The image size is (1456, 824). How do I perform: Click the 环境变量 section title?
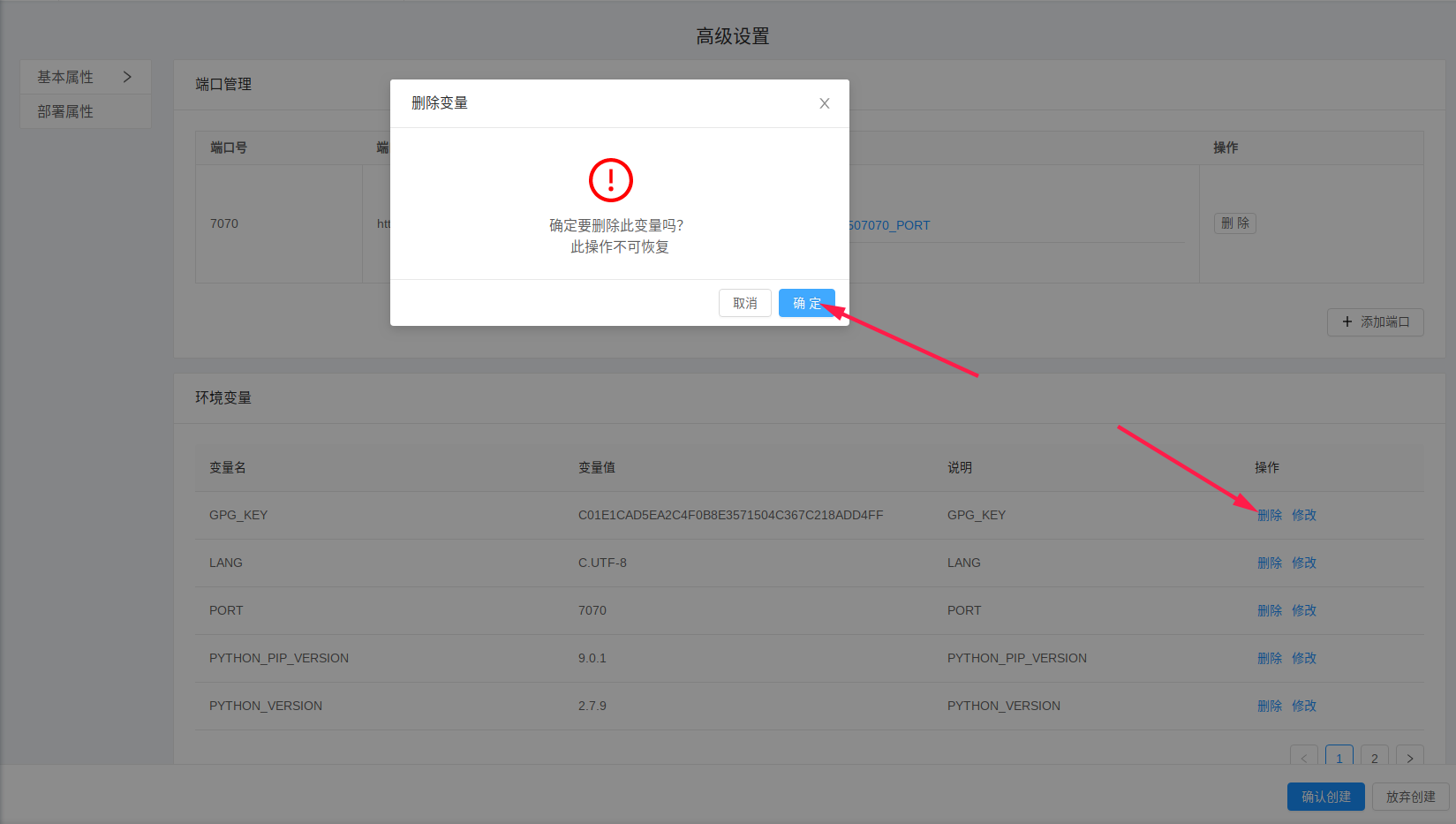(223, 397)
